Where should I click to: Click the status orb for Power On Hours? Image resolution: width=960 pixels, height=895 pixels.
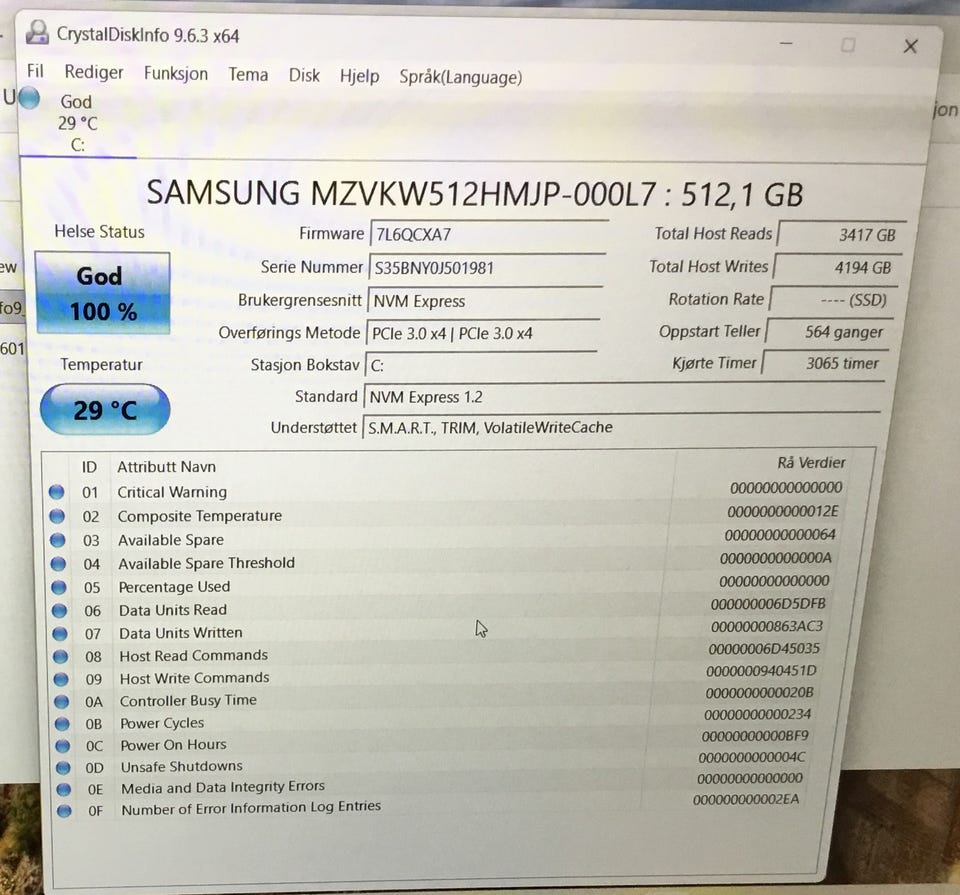click(x=63, y=746)
